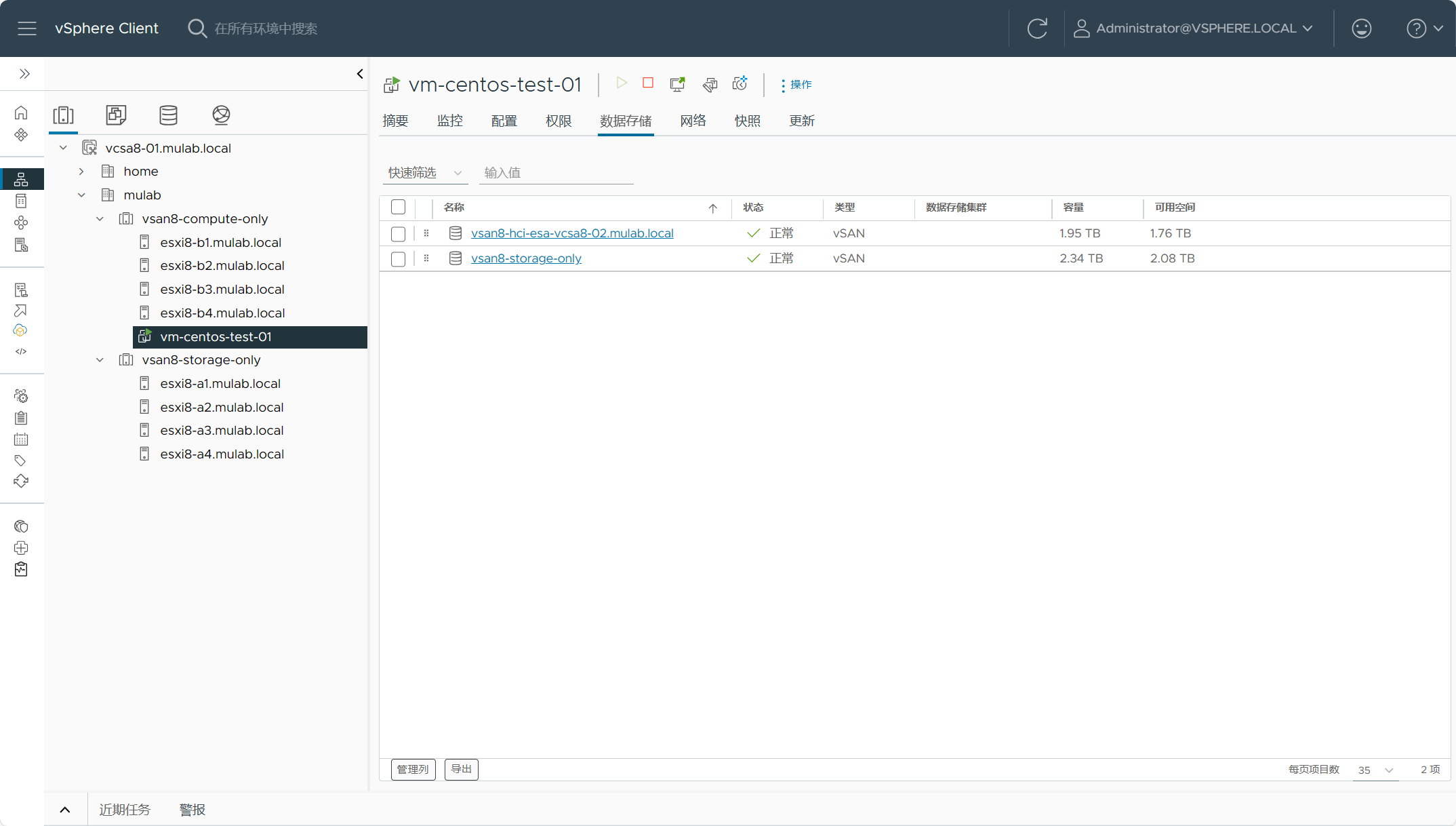Change items per page dropdown value 35

pos(1375,770)
